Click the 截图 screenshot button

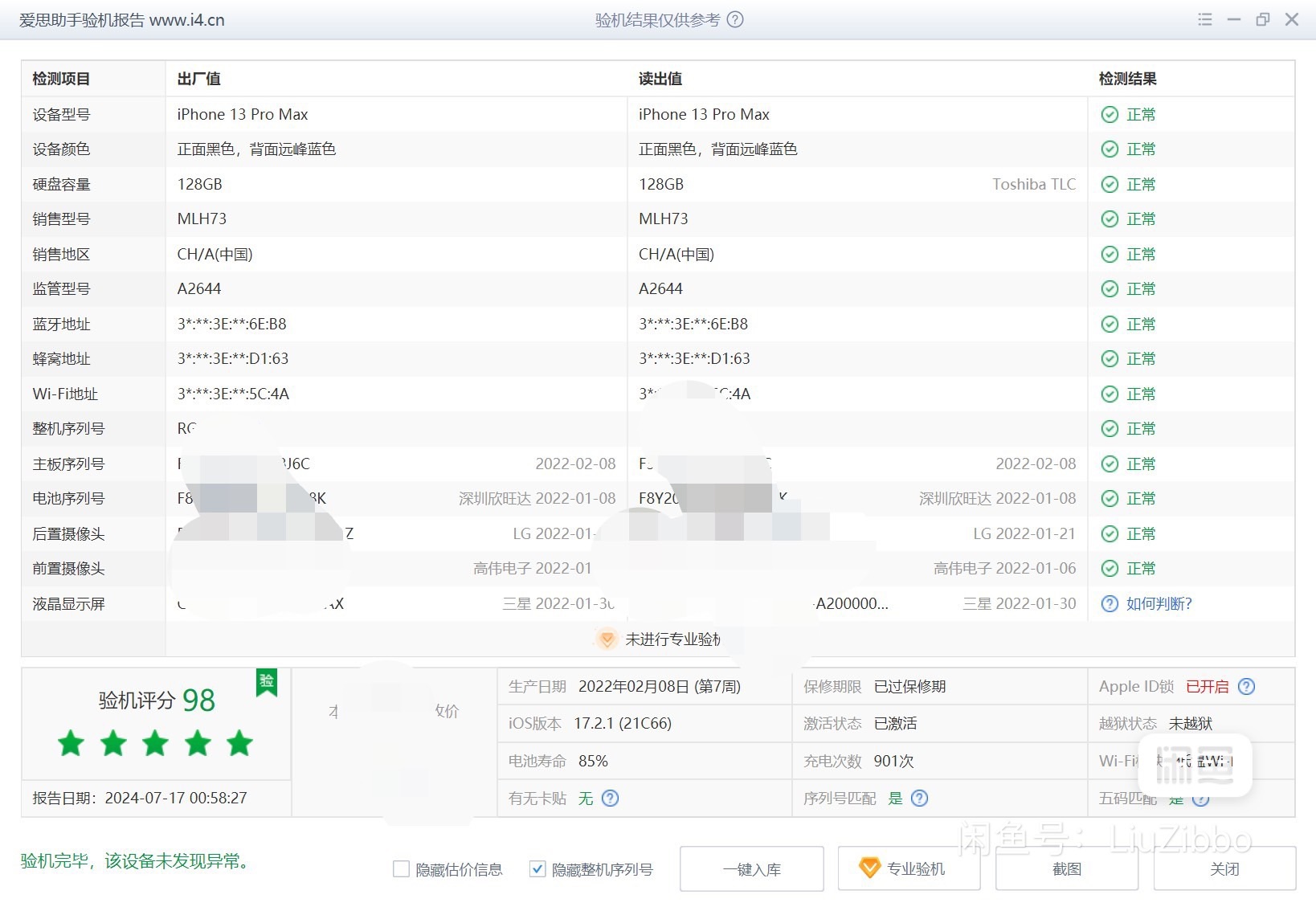(1067, 869)
